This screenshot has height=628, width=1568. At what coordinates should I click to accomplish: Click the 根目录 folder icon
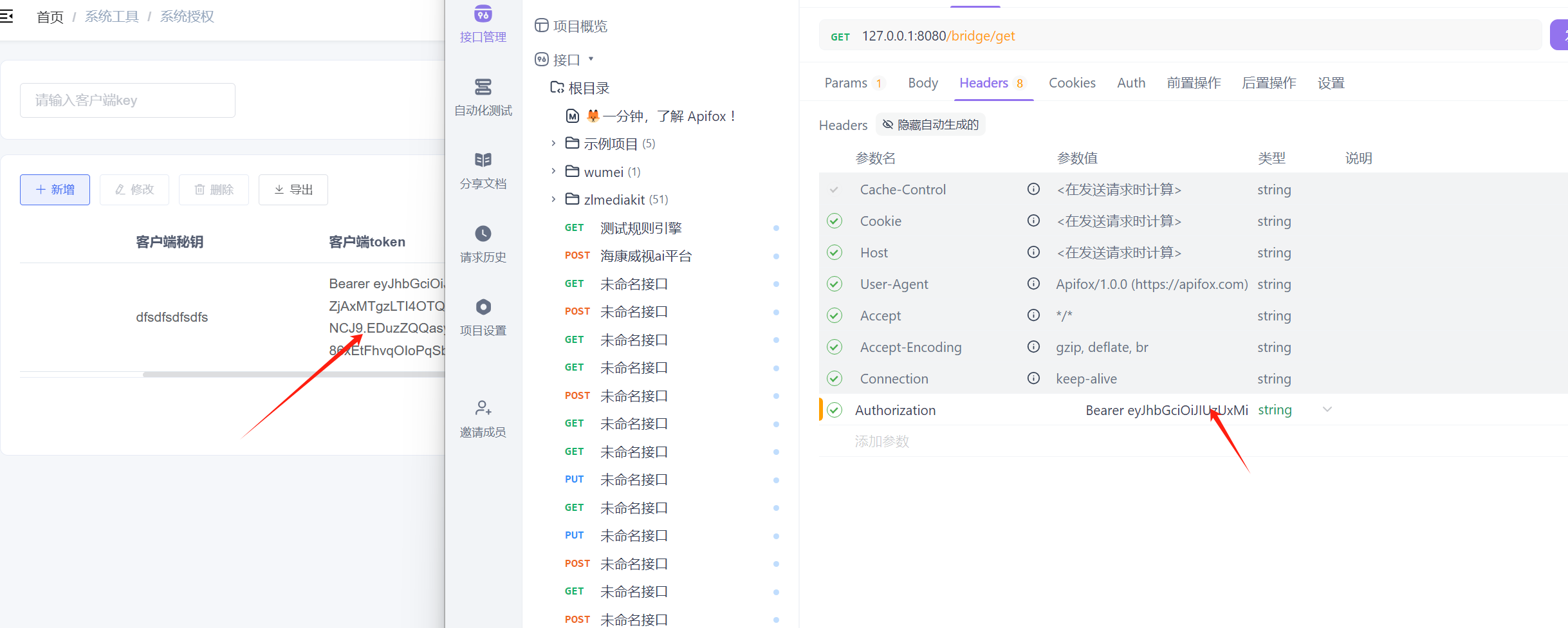tap(557, 88)
